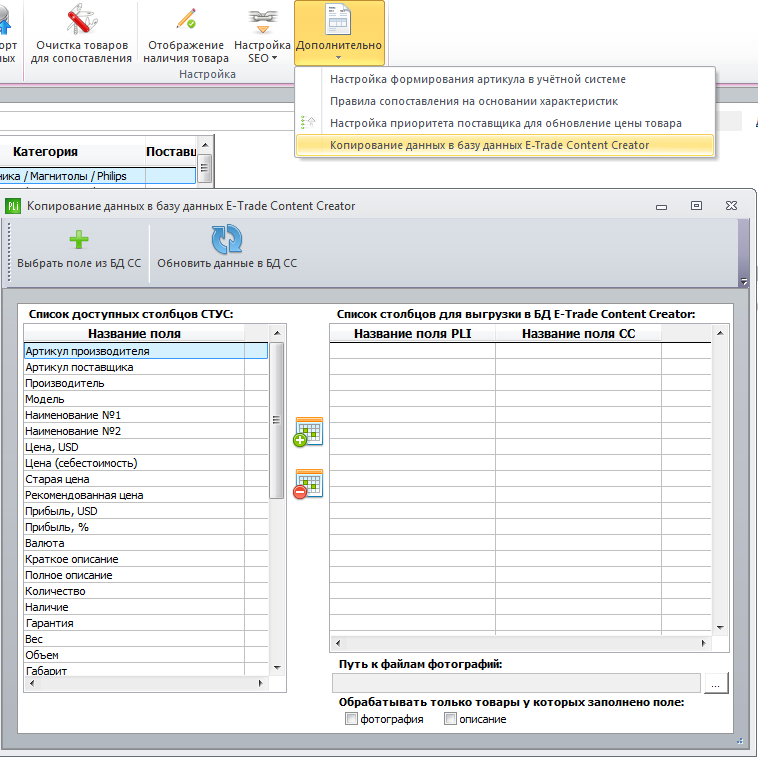Click left list vertical scrollbar thumb
Screen dimensions: 758x757
tap(277, 420)
